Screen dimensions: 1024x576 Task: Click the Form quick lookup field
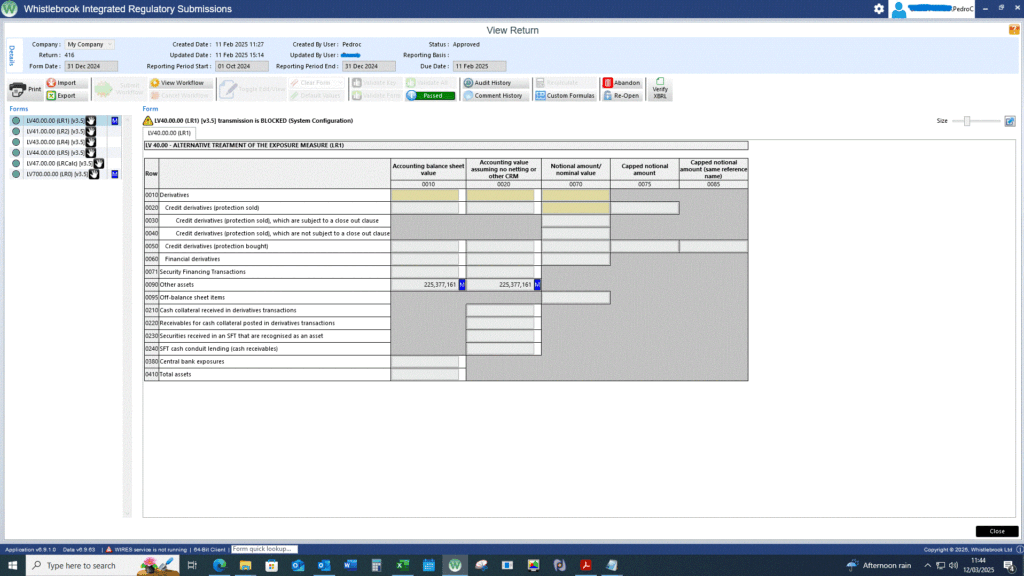(263, 549)
